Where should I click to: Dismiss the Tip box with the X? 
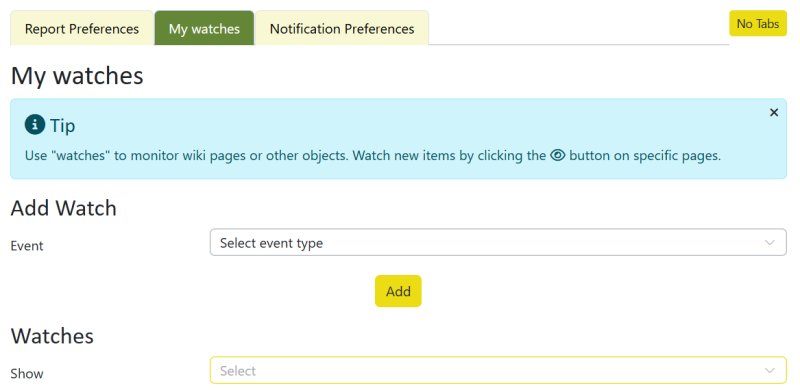click(x=773, y=113)
